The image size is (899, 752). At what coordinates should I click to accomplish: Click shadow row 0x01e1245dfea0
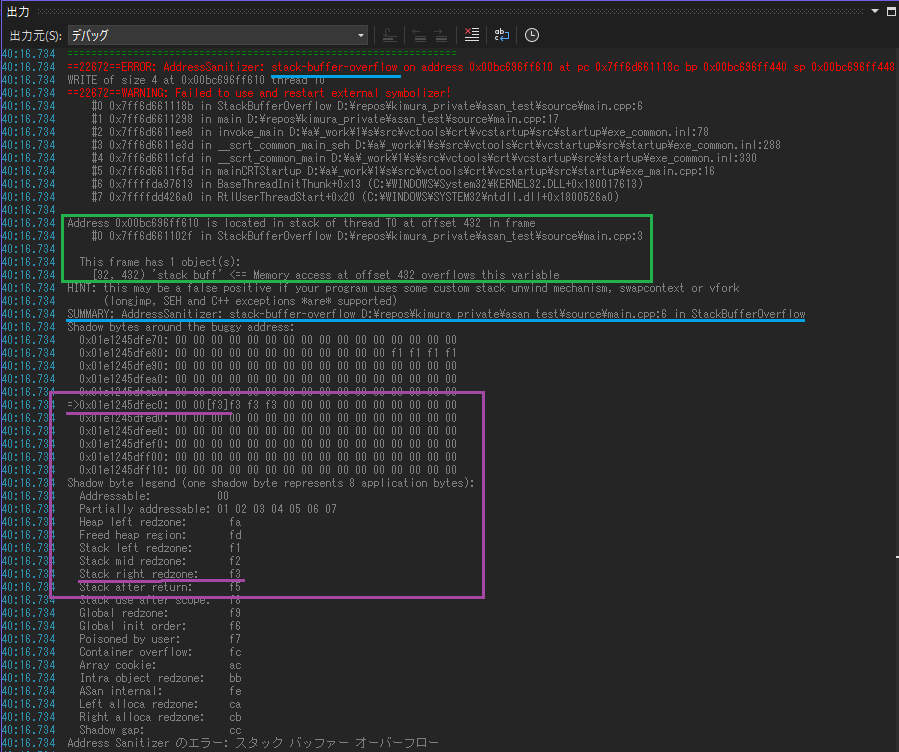268,379
